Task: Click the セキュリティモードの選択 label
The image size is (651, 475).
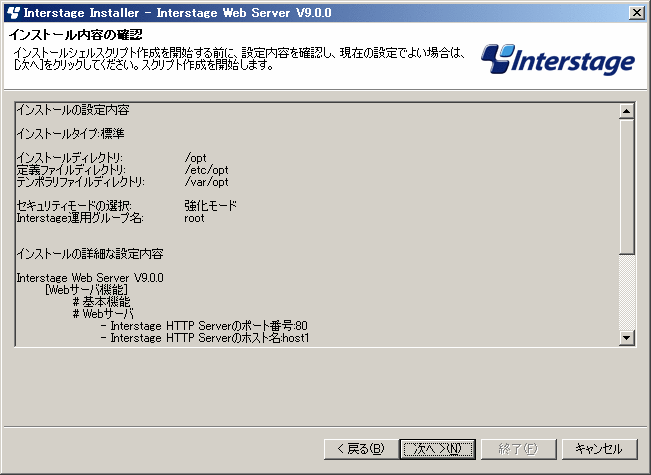Action: pos(74,206)
